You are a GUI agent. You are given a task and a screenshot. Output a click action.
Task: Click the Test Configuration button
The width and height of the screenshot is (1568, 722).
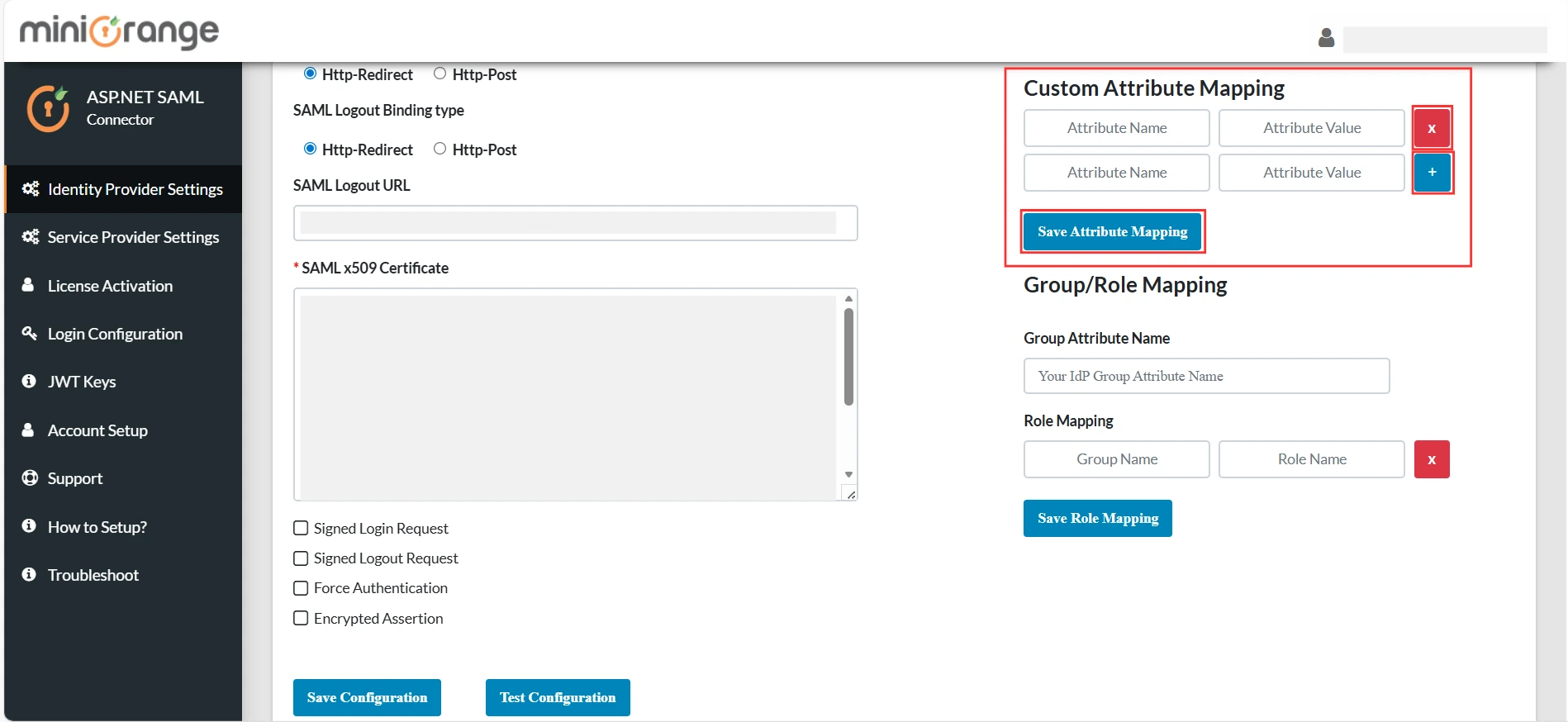point(557,697)
